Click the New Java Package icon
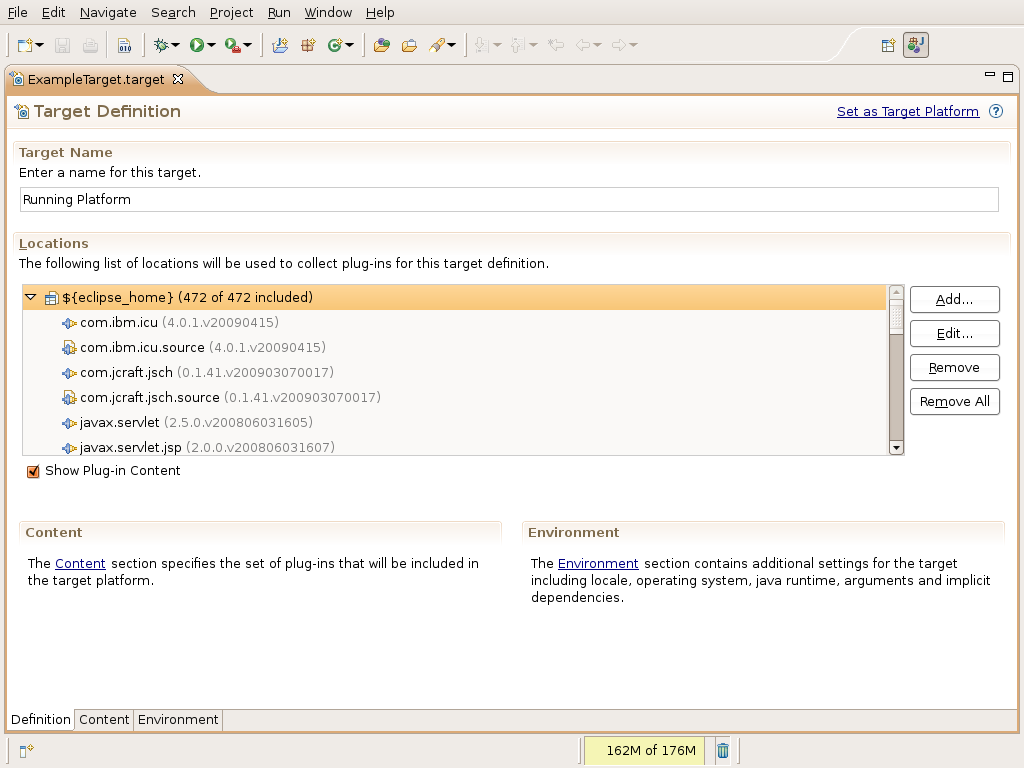Image resolution: width=1024 pixels, height=768 pixels. (308, 45)
